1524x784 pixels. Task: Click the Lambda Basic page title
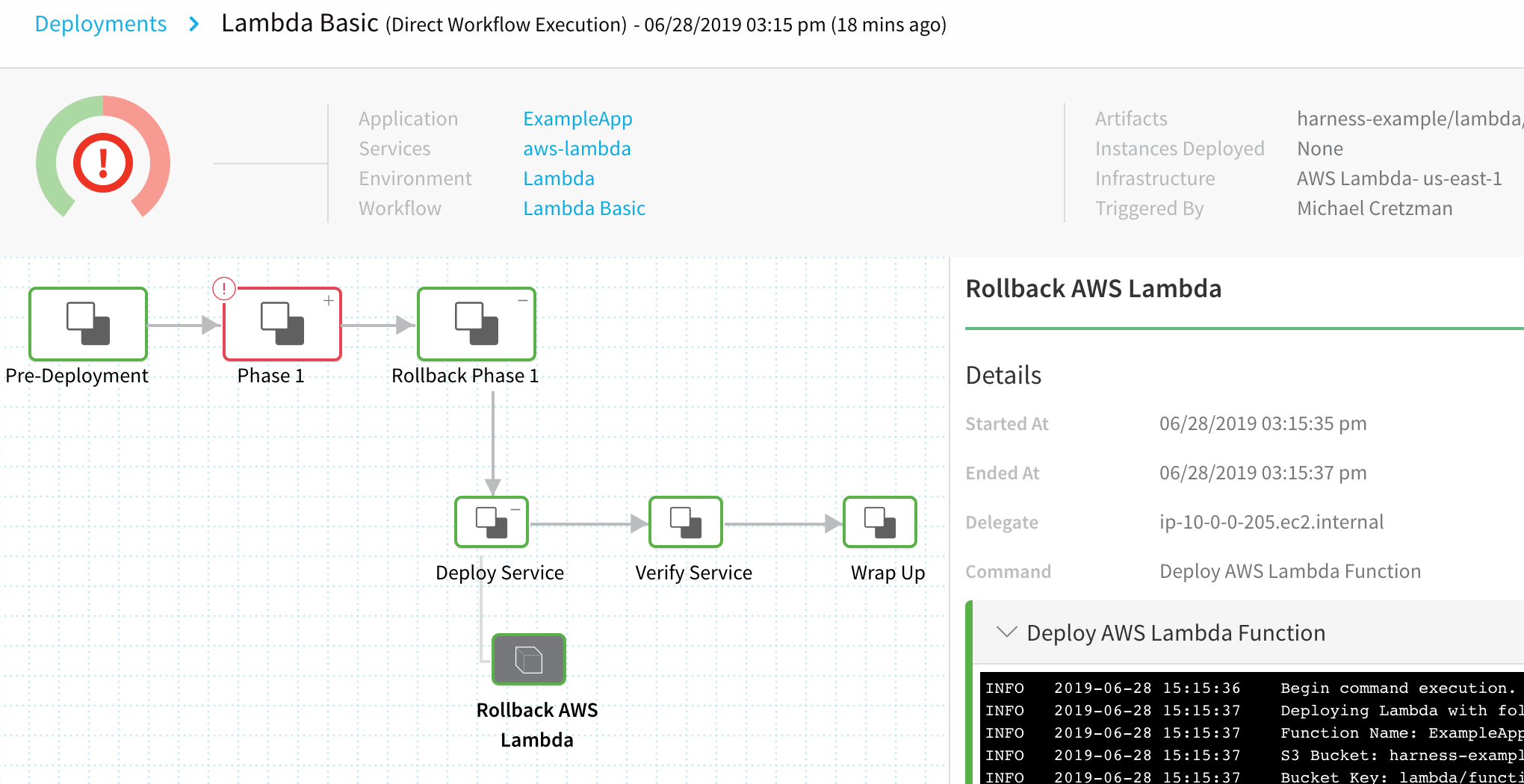[300, 23]
